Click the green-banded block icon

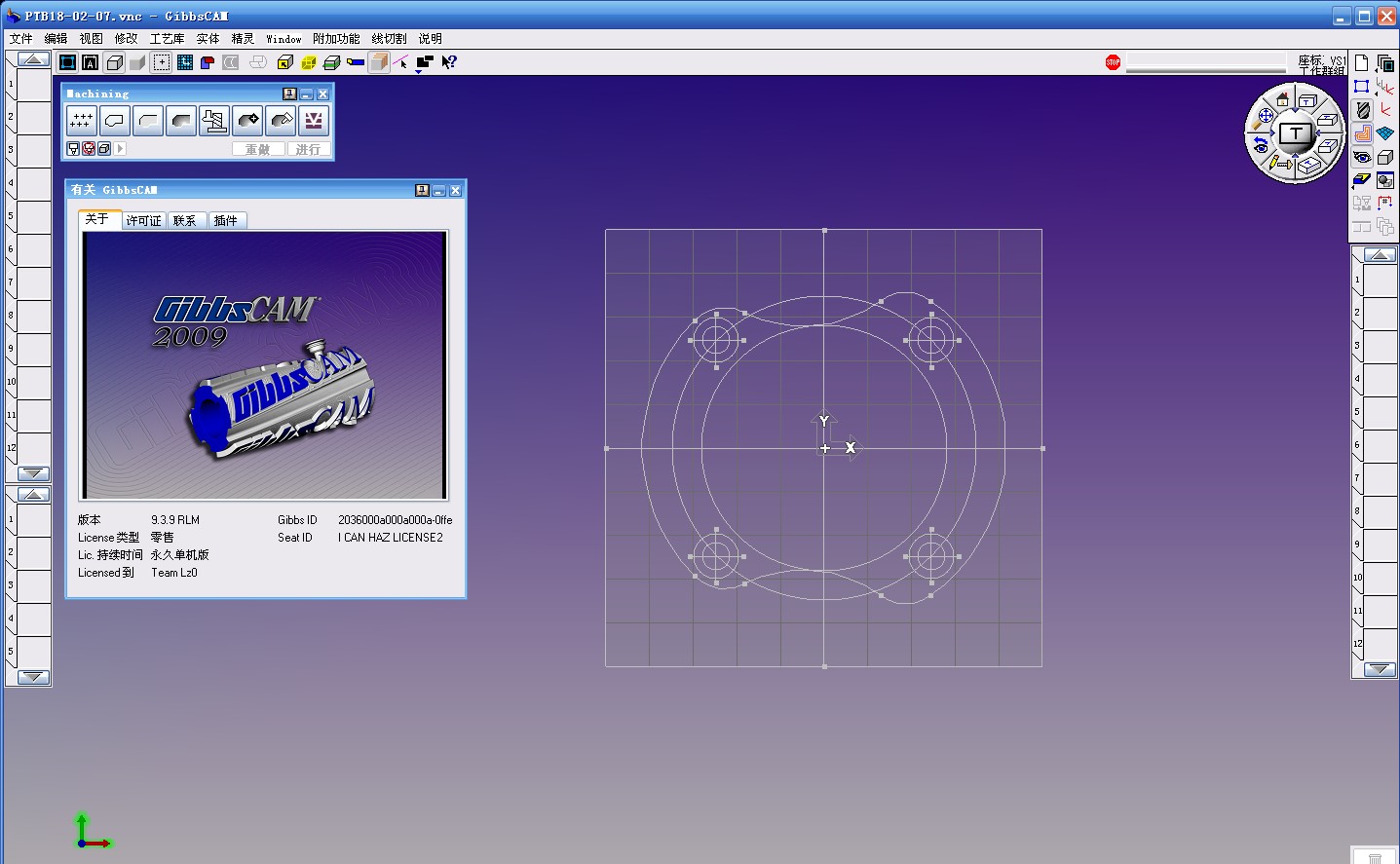[x=331, y=62]
